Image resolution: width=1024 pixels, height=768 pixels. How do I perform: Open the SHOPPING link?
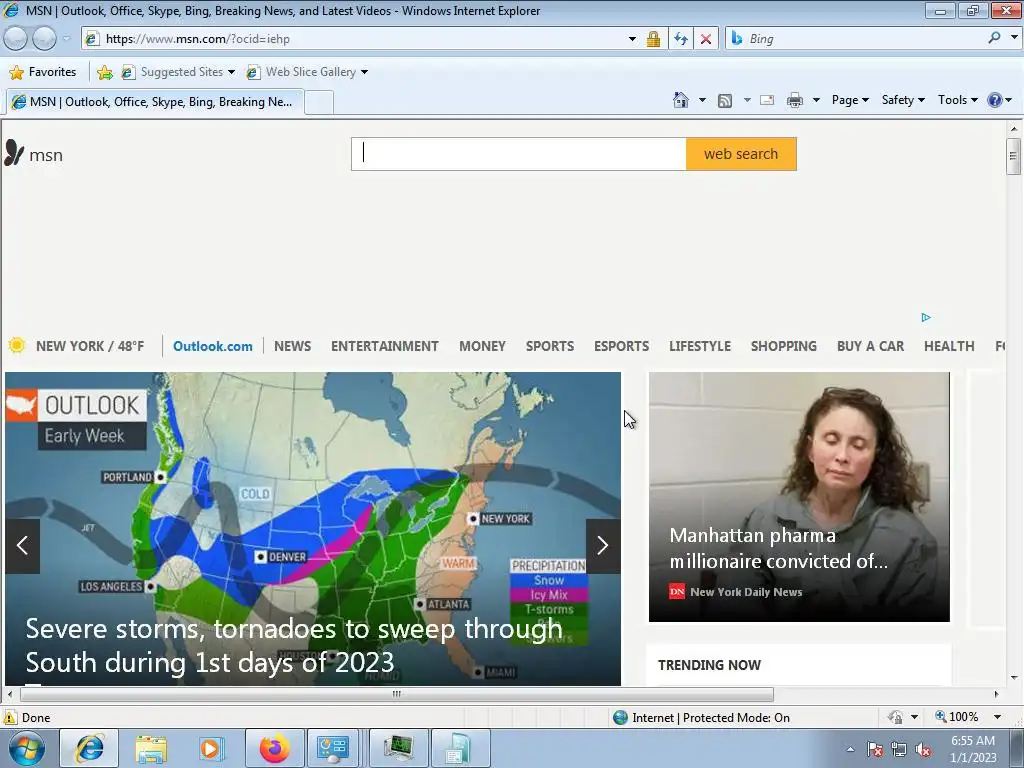[x=784, y=346]
